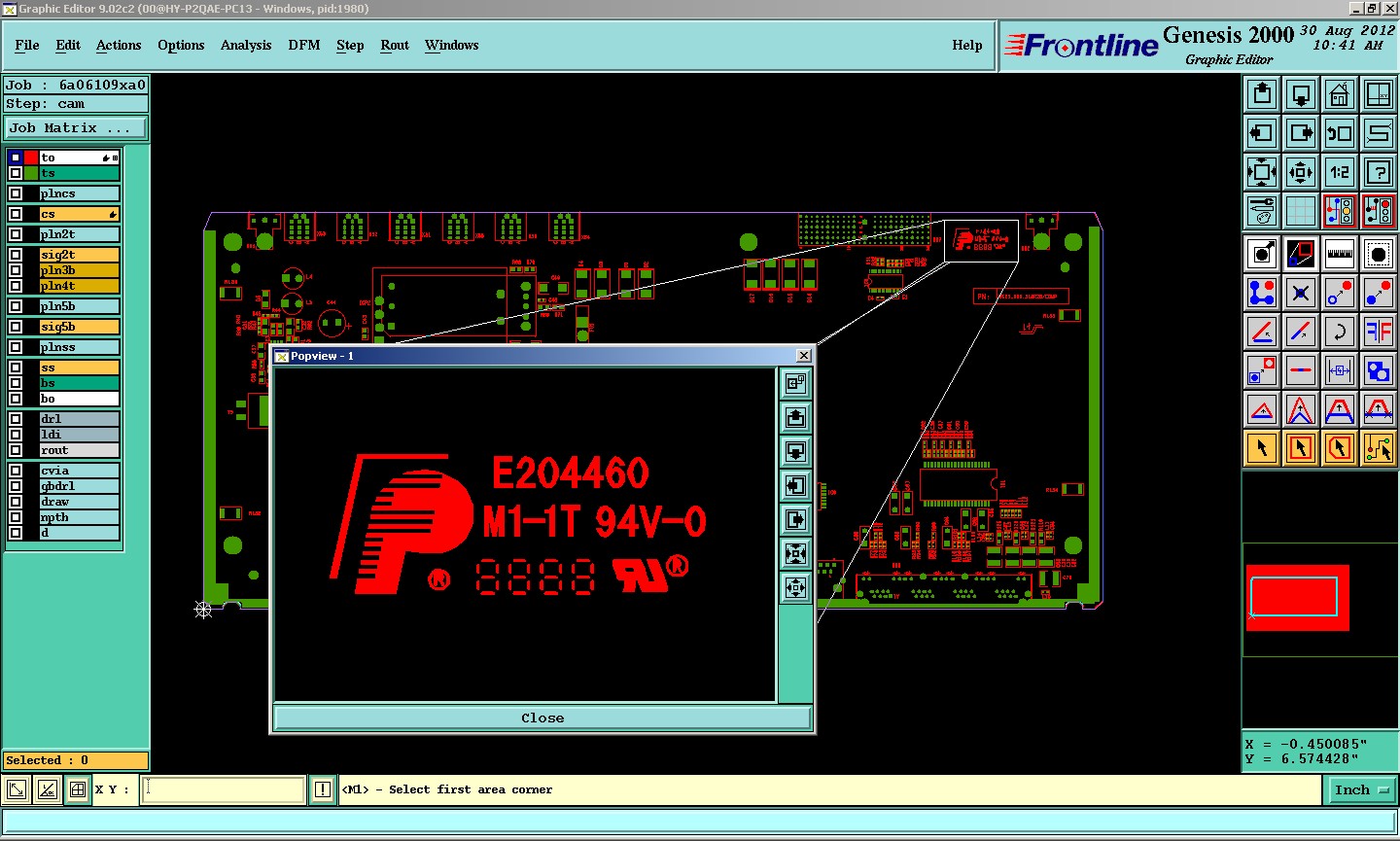Select the gbdrl layer name
The width and height of the screenshot is (1400, 841).
click(79, 486)
